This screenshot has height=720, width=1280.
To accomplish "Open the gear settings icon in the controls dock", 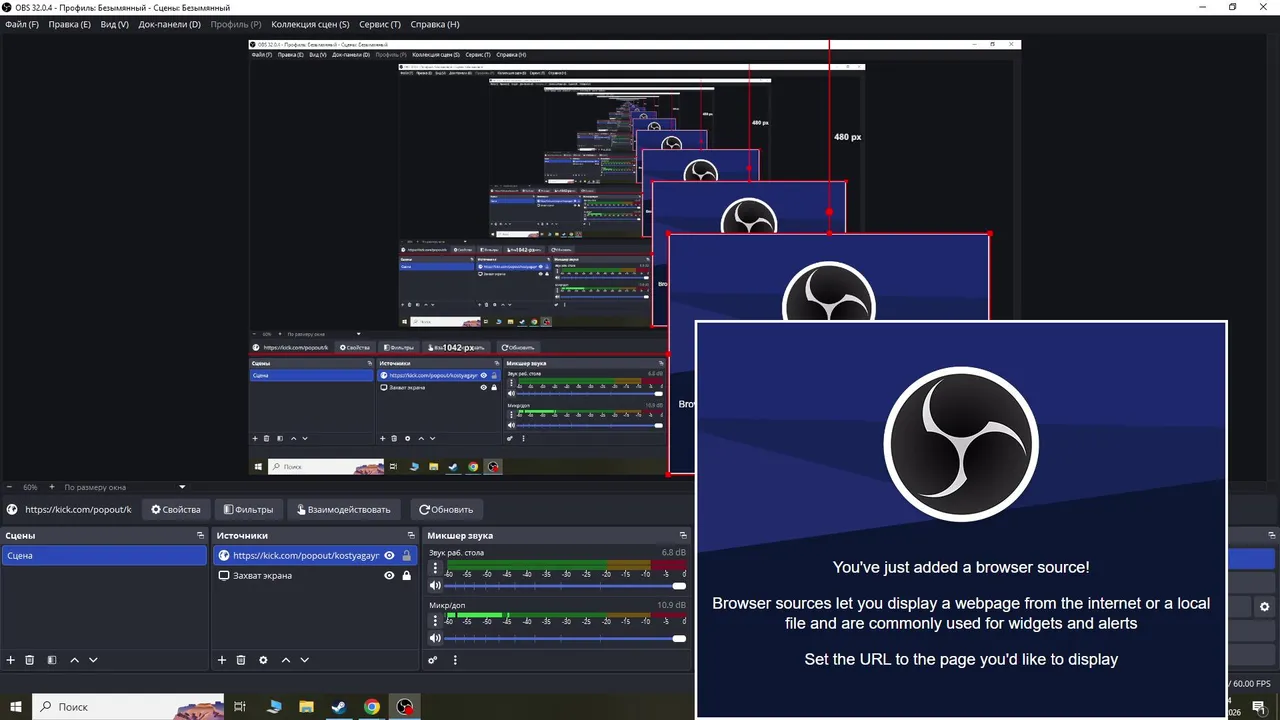I will tap(1264, 607).
